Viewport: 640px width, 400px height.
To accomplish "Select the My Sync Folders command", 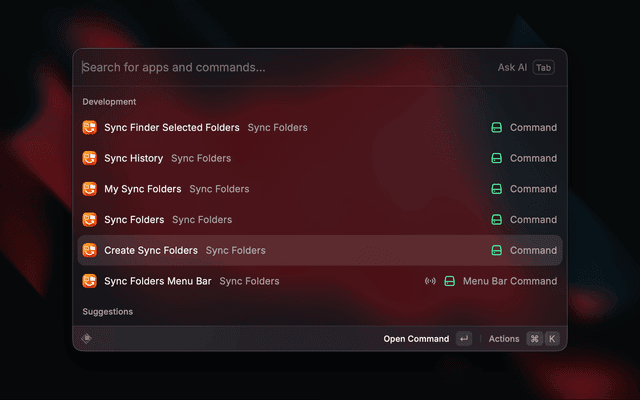I will [x=143, y=189].
